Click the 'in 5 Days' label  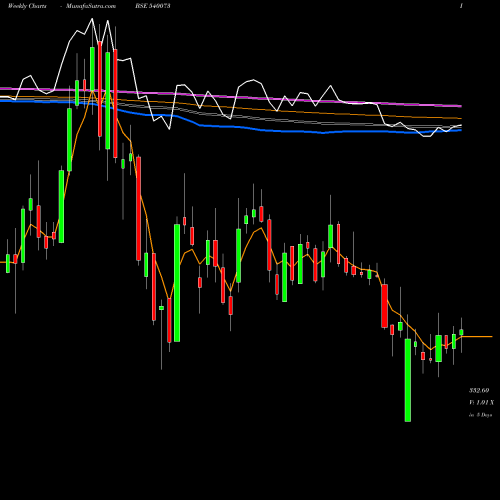[x=480, y=415]
